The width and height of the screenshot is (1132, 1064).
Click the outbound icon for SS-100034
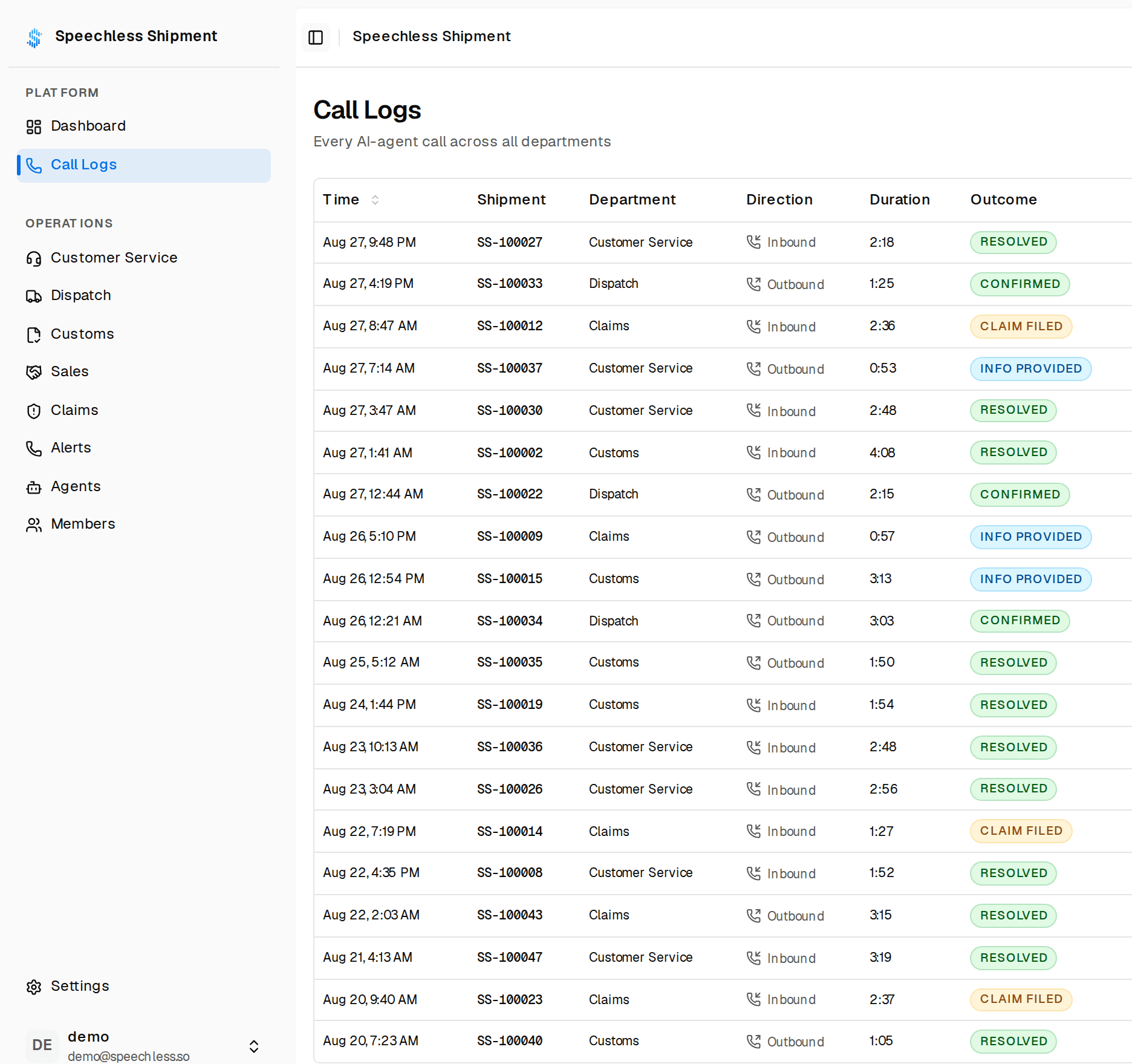coord(753,621)
